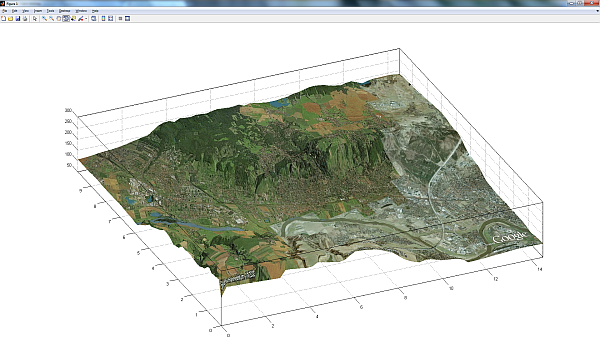Click the Hide Plot Tools icon
Image resolution: width=600 pixels, height=363 pixels.
pos(120,18)
